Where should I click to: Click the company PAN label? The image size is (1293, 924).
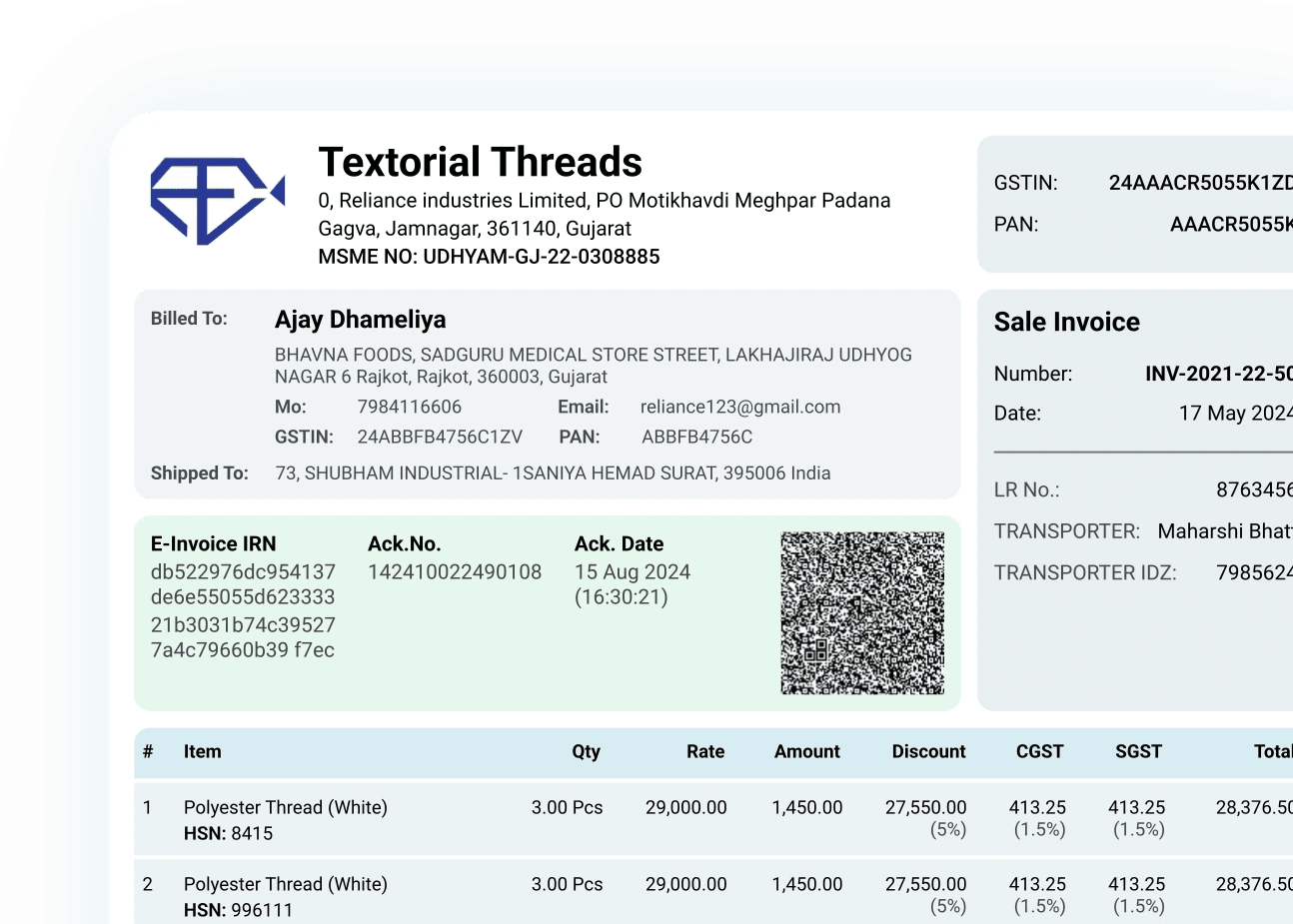(x=1016, y=225)
